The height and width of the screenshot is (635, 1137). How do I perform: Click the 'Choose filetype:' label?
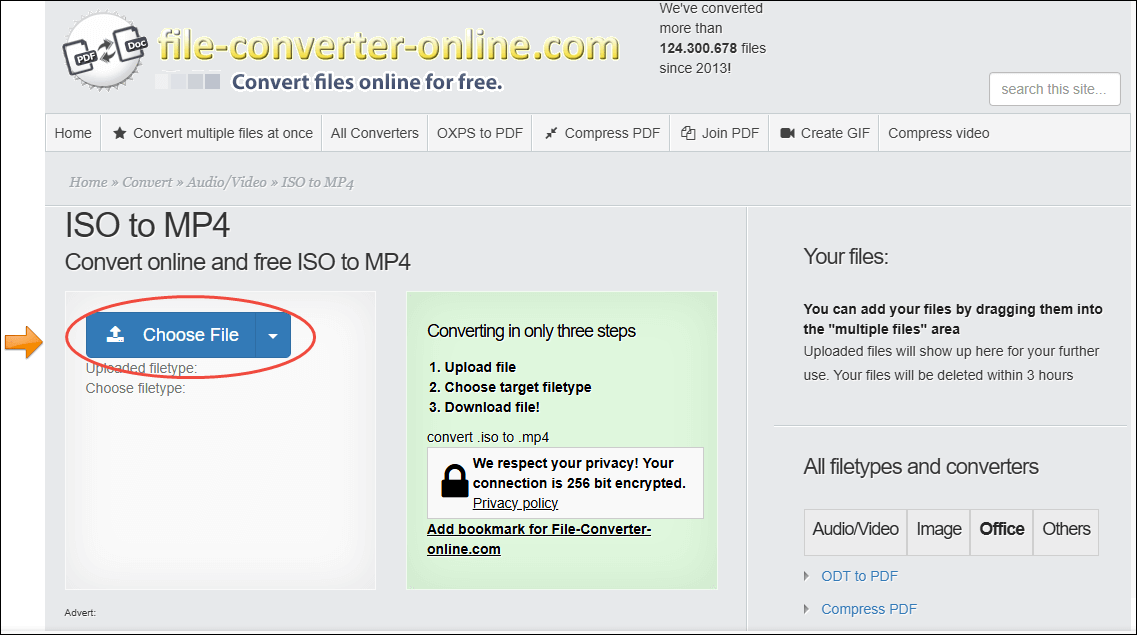(136, 389)
